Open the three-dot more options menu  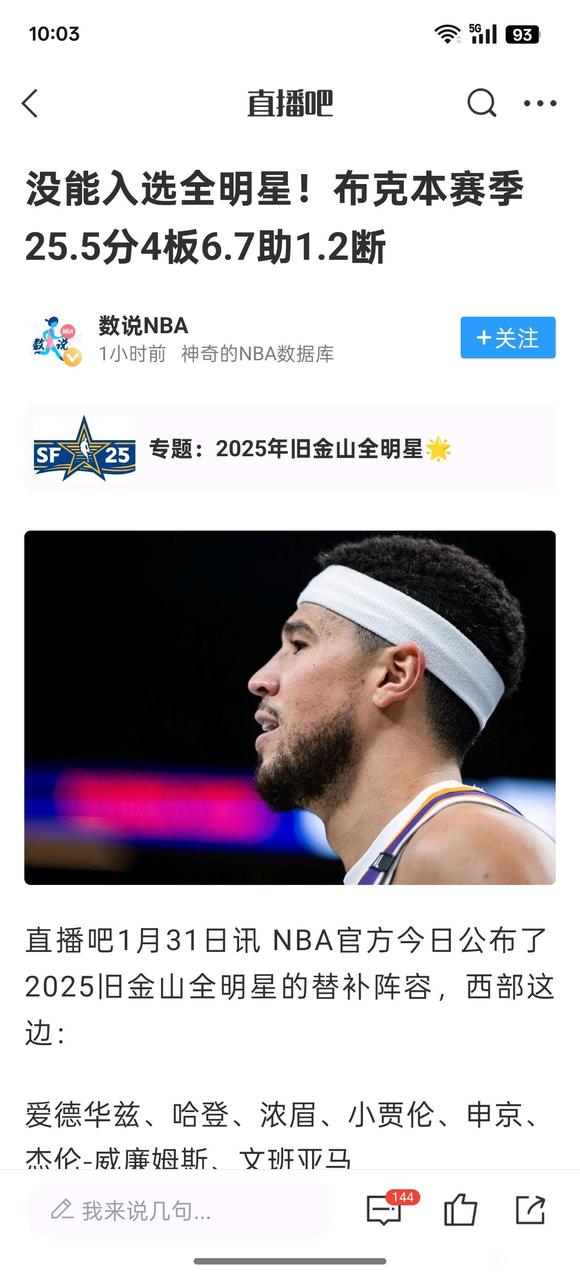point(540,103)
